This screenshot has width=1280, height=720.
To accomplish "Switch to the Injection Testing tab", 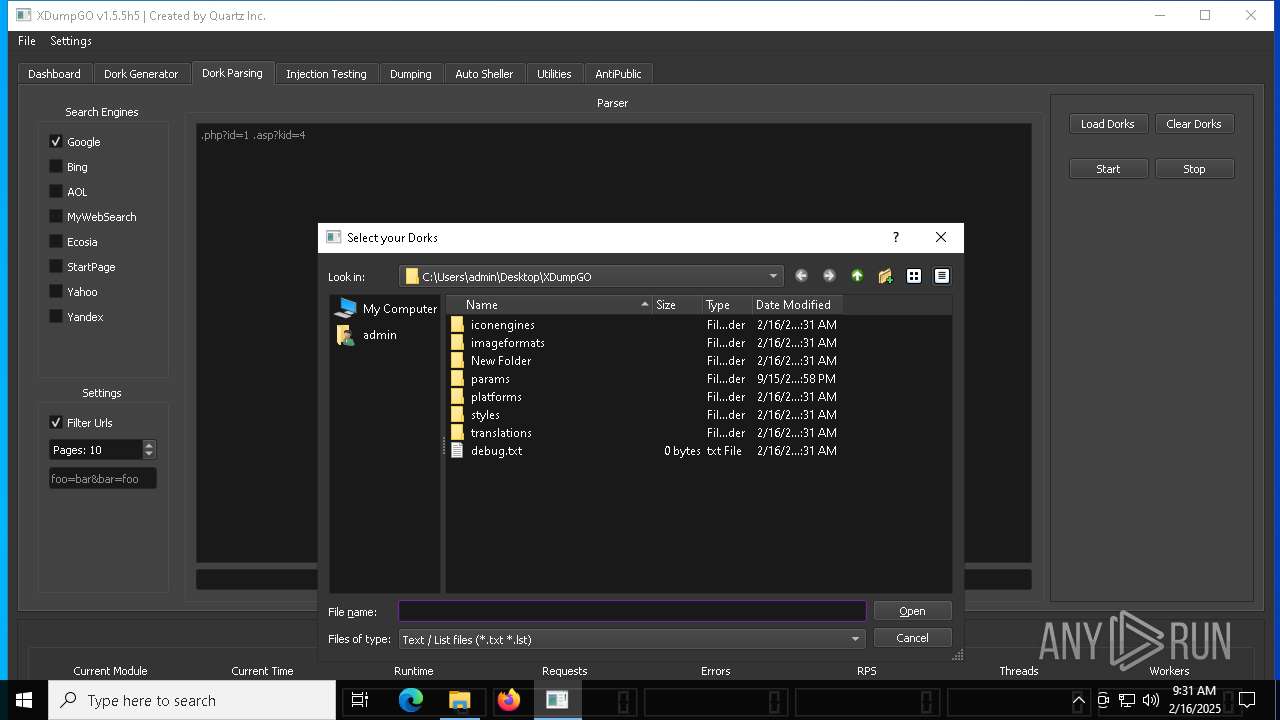I will pyautogui.click(x=326, y=74).
